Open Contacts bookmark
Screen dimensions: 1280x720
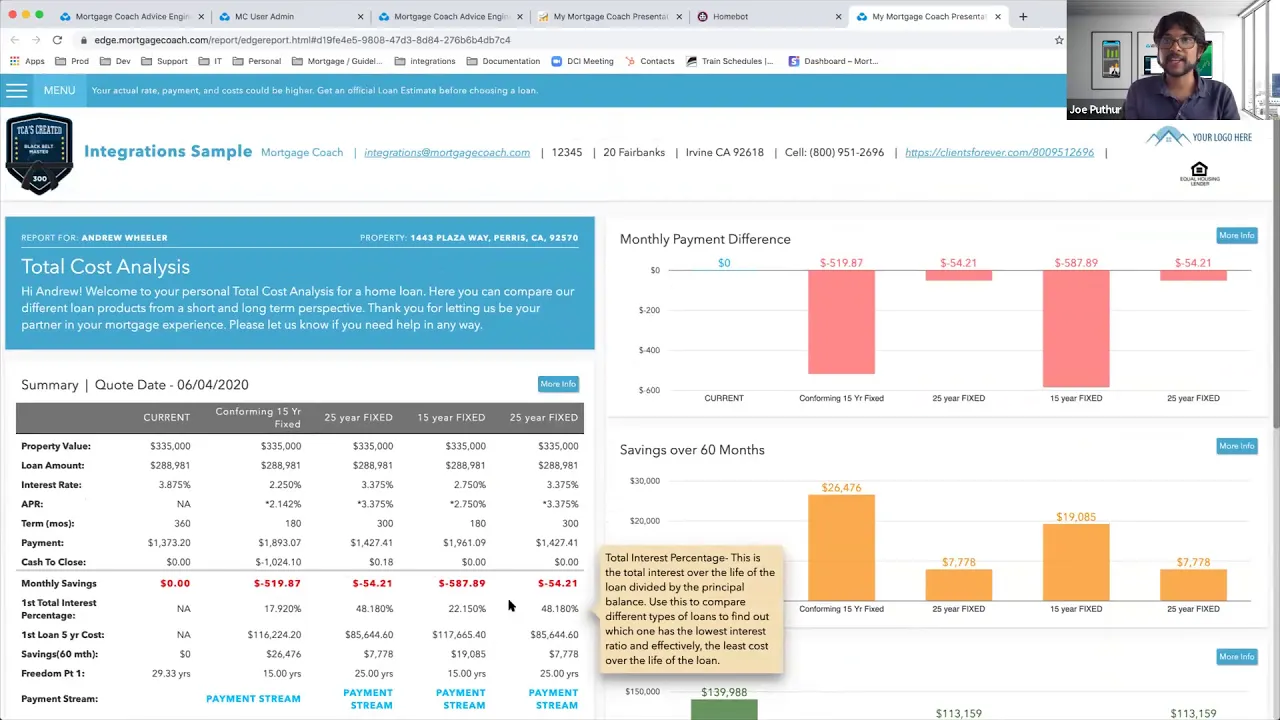(650, 61)
